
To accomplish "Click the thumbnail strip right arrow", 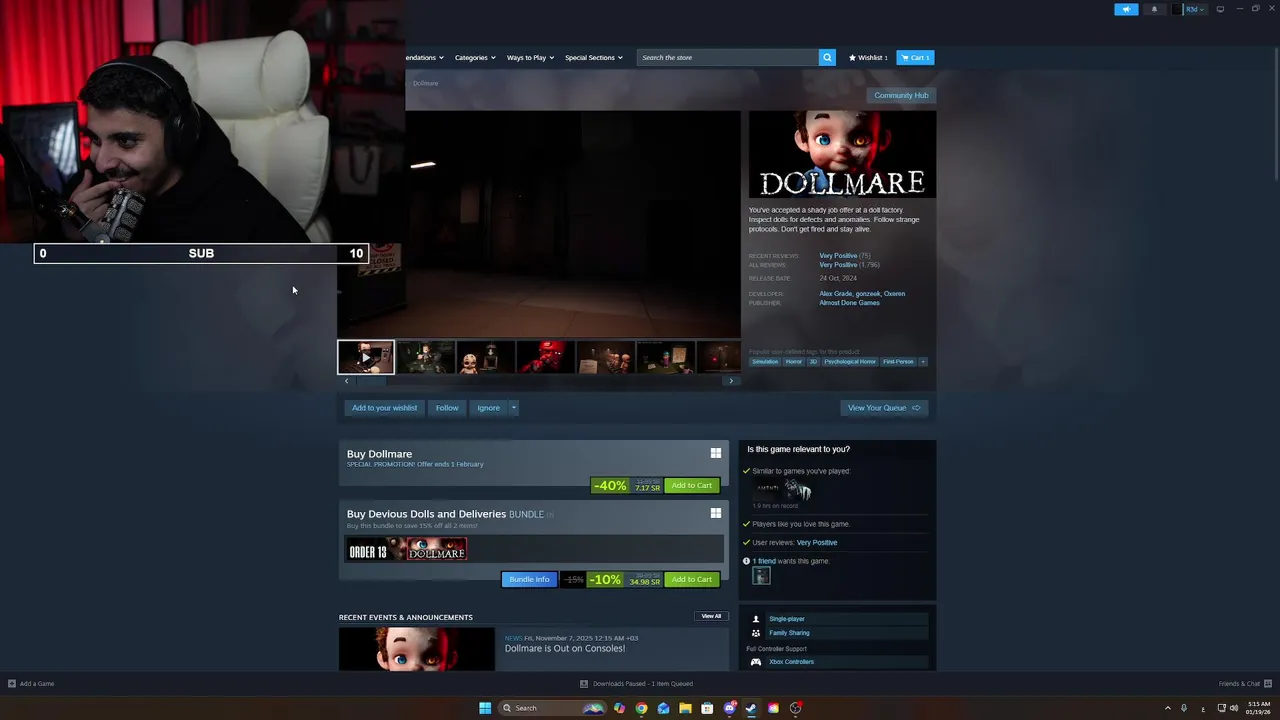I will (731, 381).
